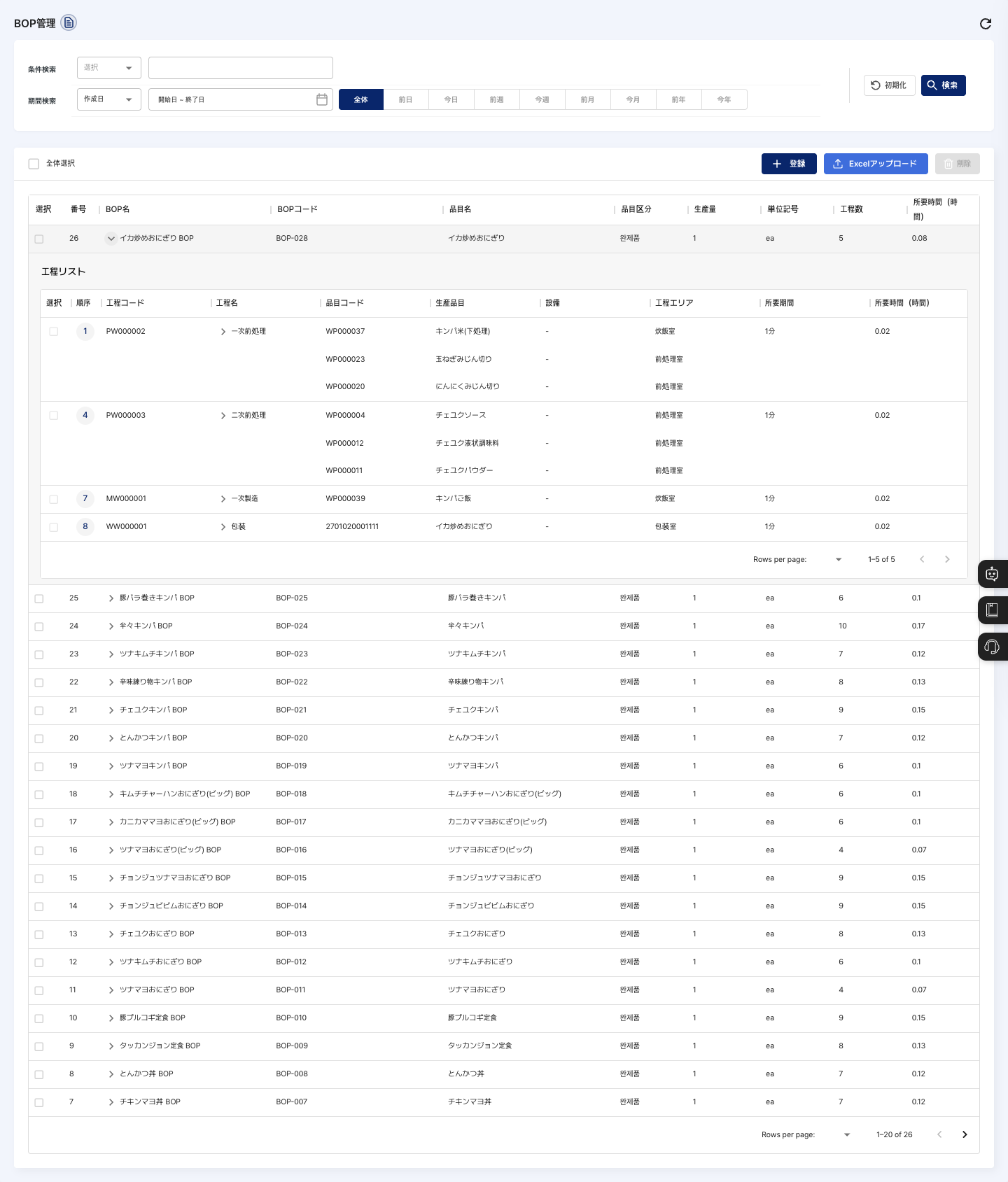Select checkbox for row 10 豚プルコギ定食 BOP
This screenshot has height=1182, width=1008.
coord(39,1018)
